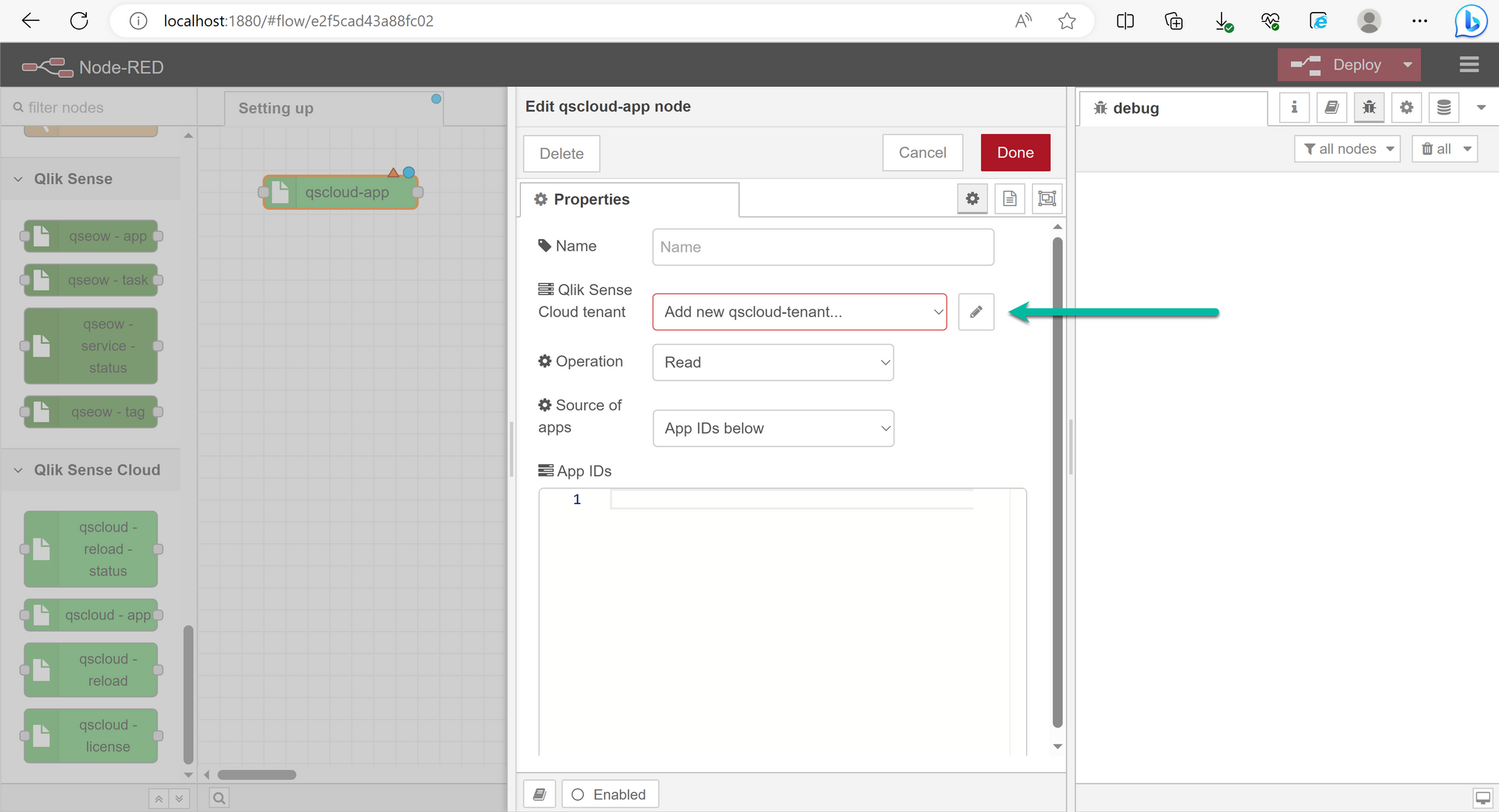Click the Cancel button

(922, 153)
